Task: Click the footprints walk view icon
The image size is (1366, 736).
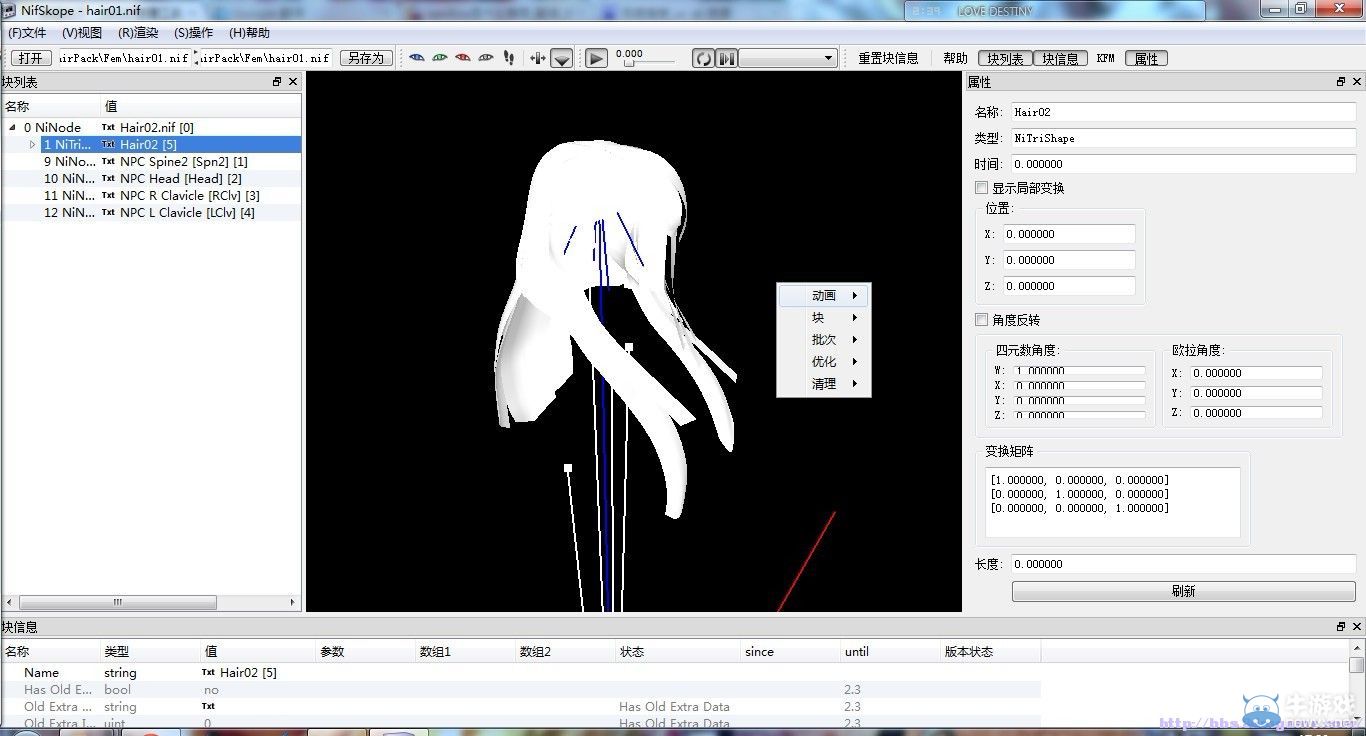Action: (509, 58)
